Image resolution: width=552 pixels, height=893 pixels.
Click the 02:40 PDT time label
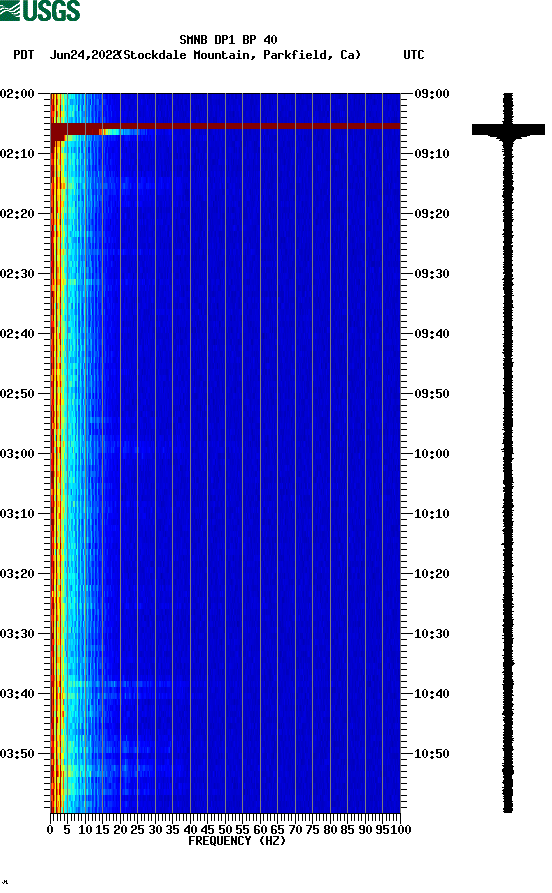point(17,334)
